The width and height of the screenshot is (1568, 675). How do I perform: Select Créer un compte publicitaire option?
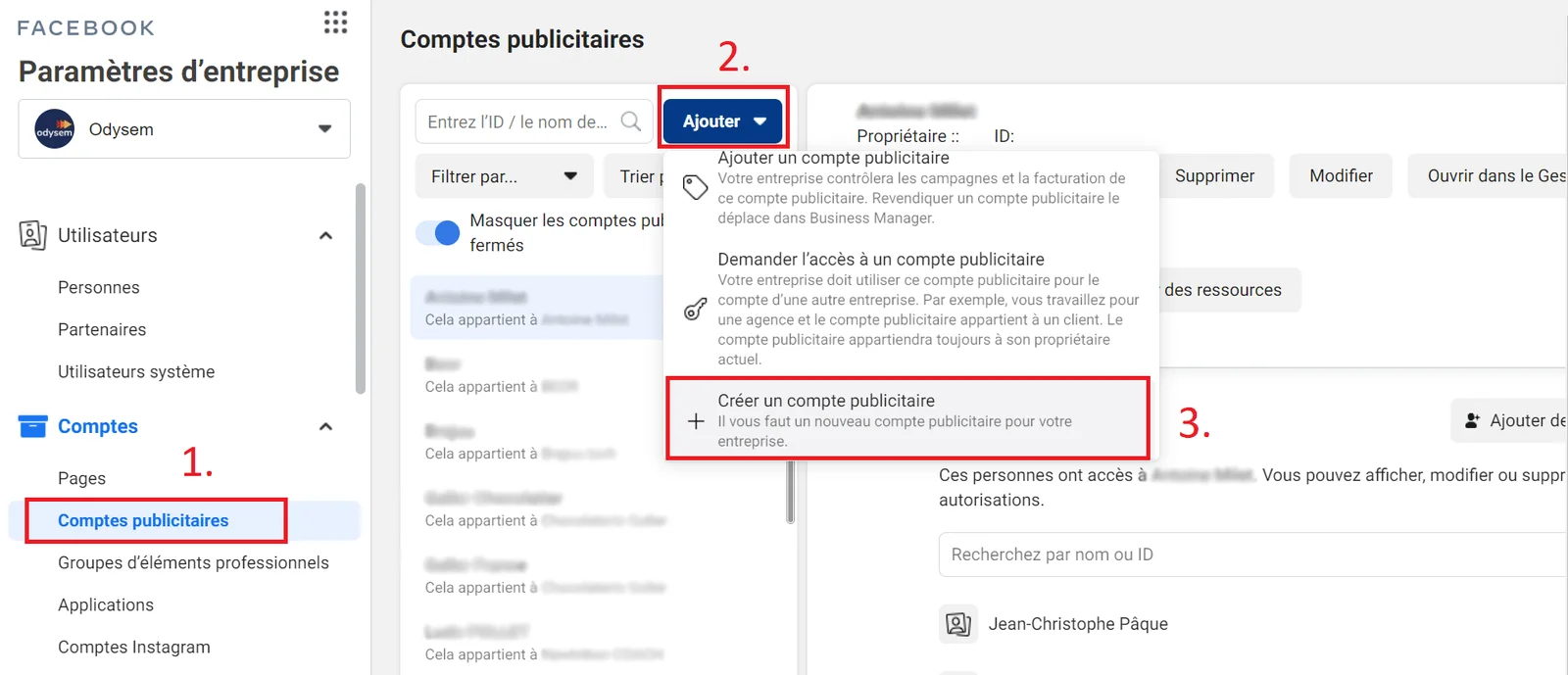click(907, 419)
